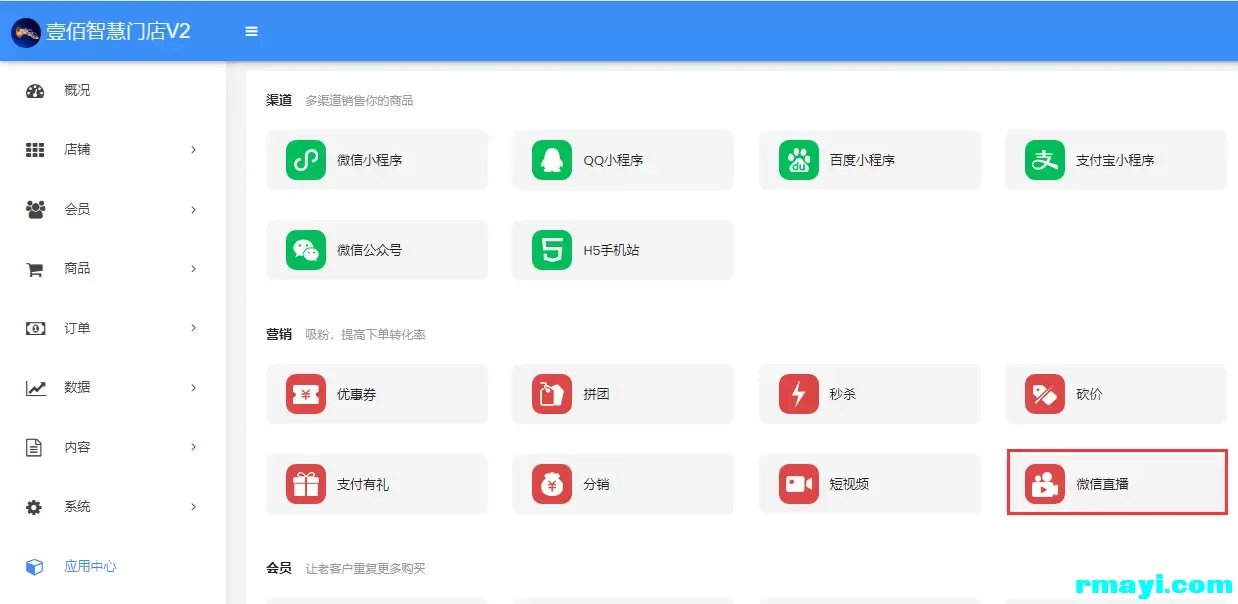Image resolution: width=1238 pixels, height=604 pixels.
Task: Click the hamburger menu icon in the header
Action: click(252, 31)
